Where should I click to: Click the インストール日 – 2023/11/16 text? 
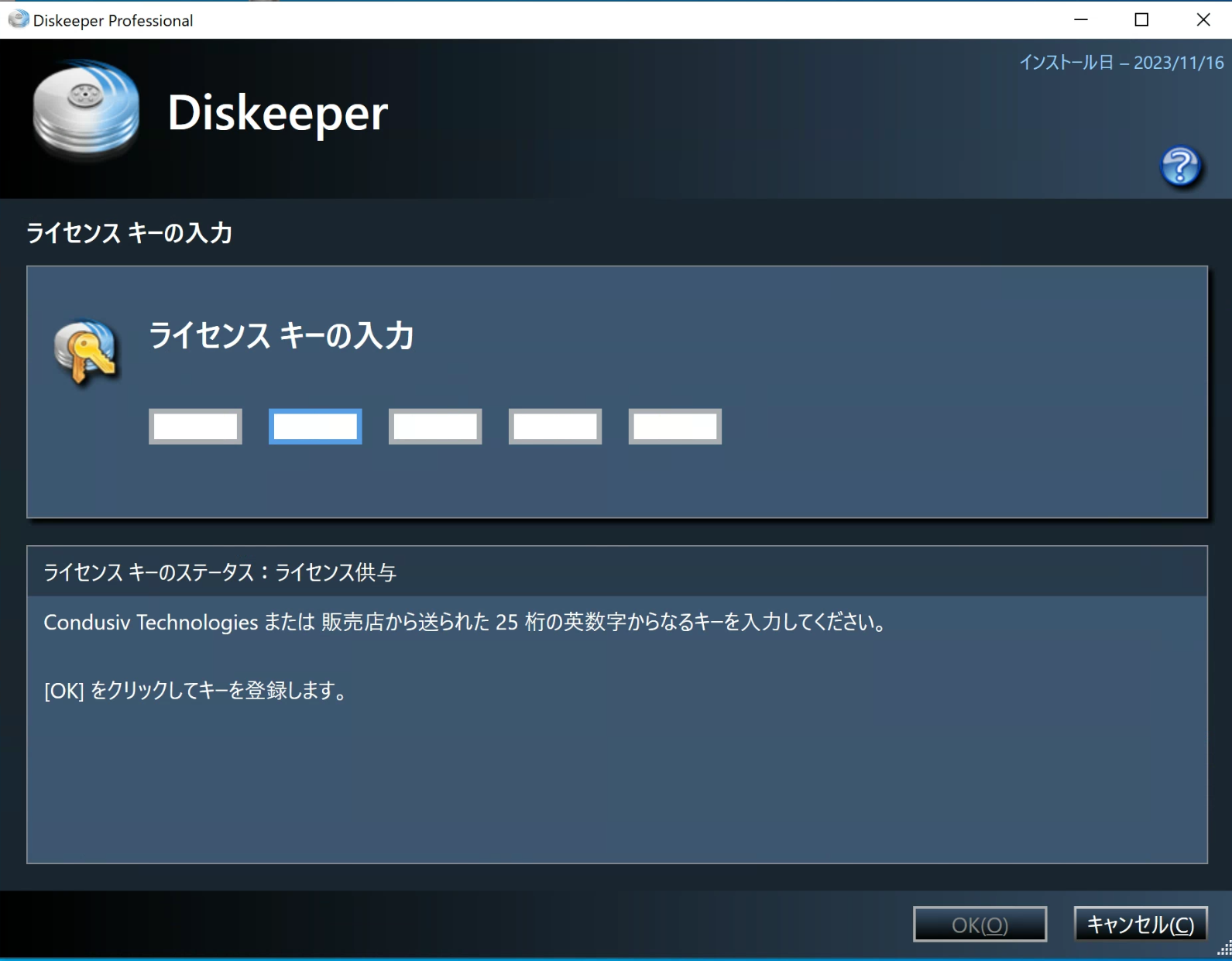click(x=1121, y=63)
